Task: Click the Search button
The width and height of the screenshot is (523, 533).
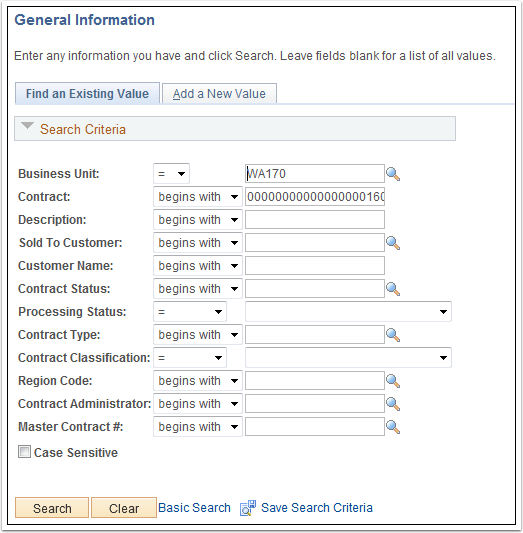Action: [52, 508]
